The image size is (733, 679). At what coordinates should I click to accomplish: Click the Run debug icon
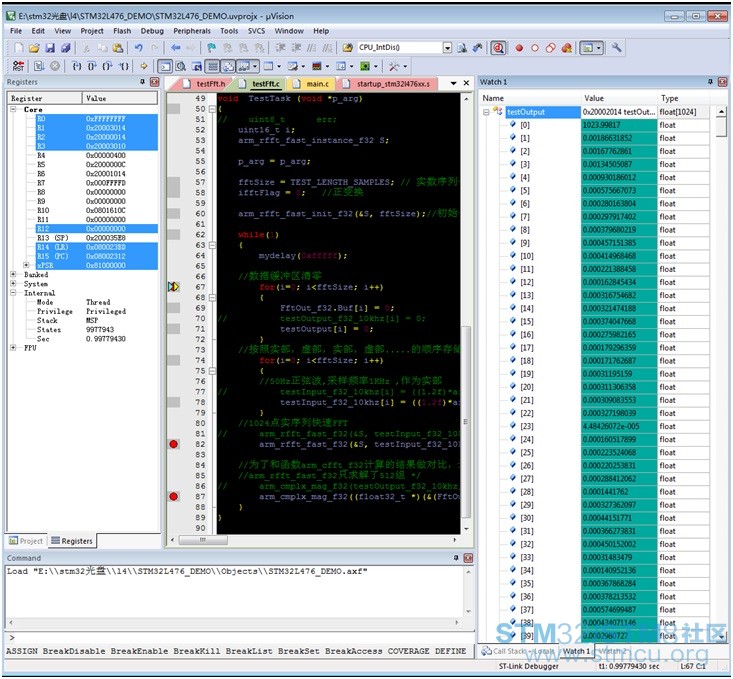(x=39, y=66)
